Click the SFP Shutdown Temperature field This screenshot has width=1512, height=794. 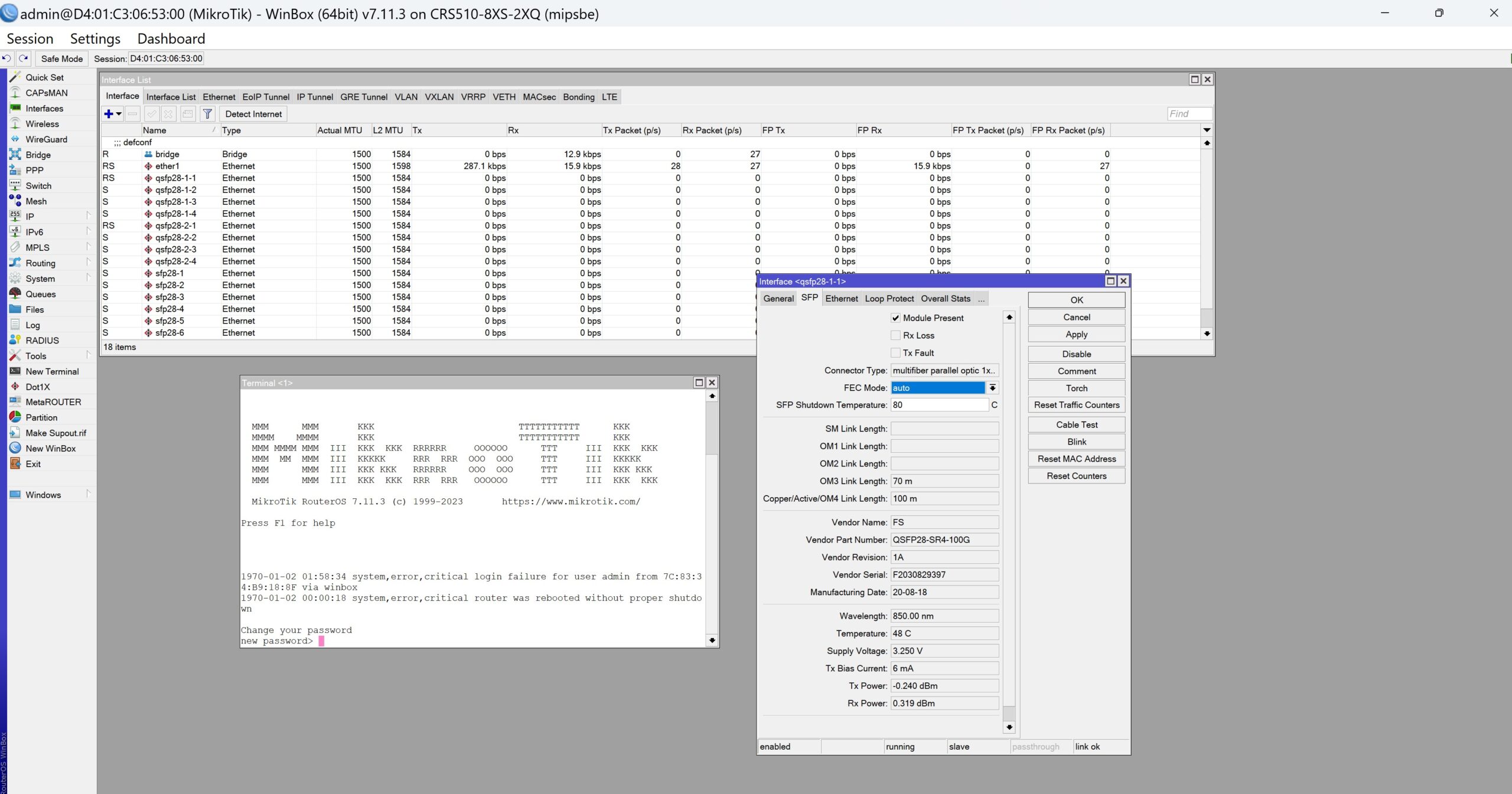pyautogui.click(x=939, y=405)
